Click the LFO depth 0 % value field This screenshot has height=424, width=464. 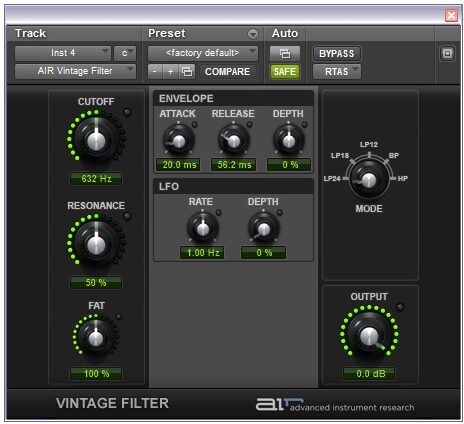click(x=264, y=253)
